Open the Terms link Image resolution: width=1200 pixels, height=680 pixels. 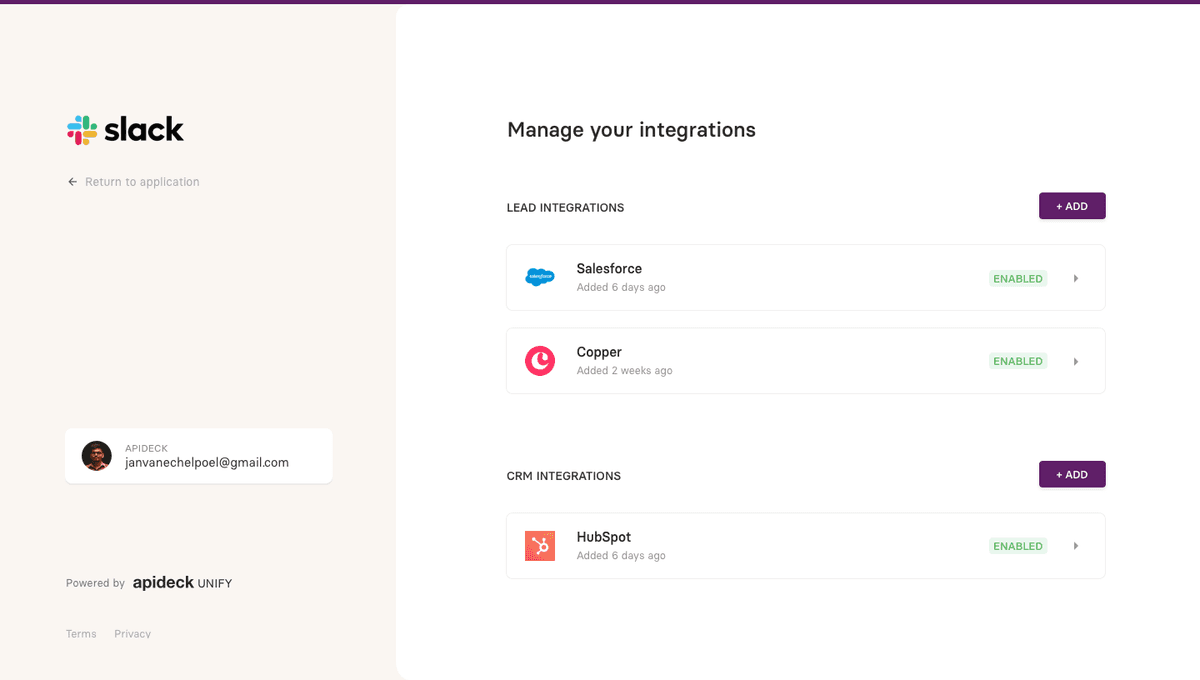tap(81, 634)
